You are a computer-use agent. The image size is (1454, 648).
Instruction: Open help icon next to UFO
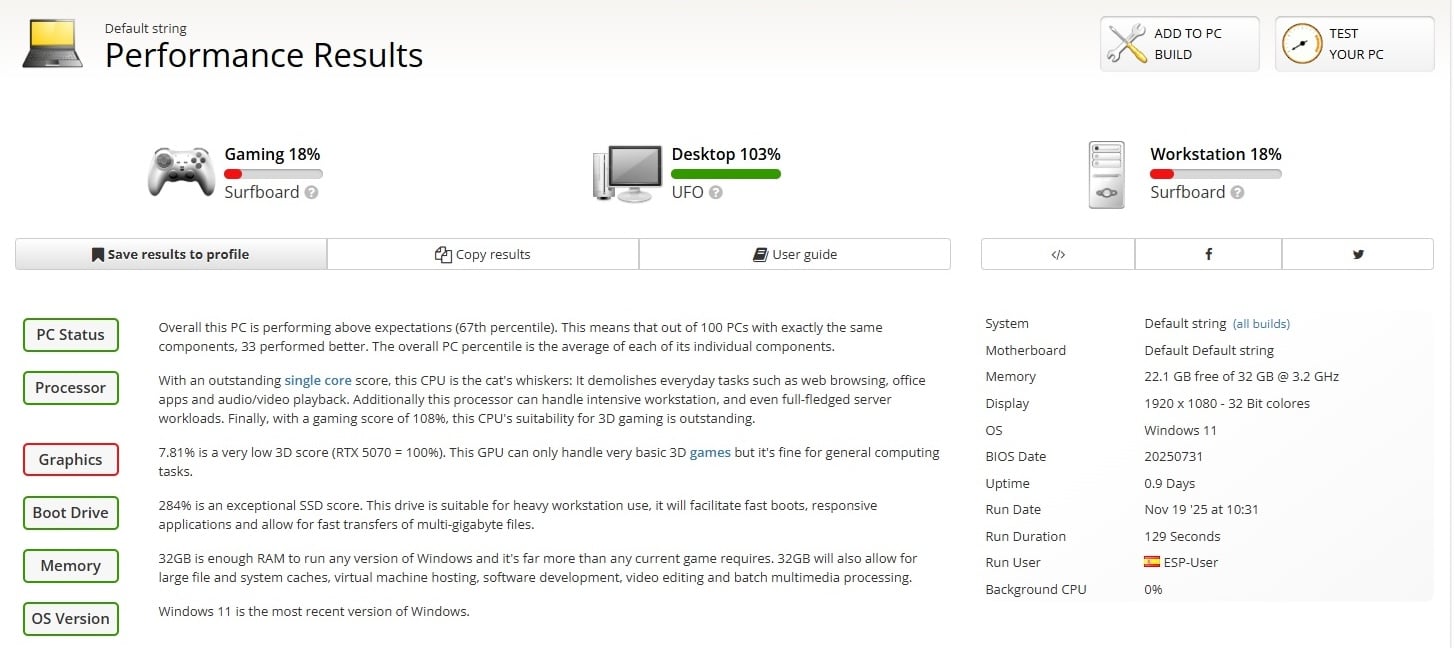715,193
